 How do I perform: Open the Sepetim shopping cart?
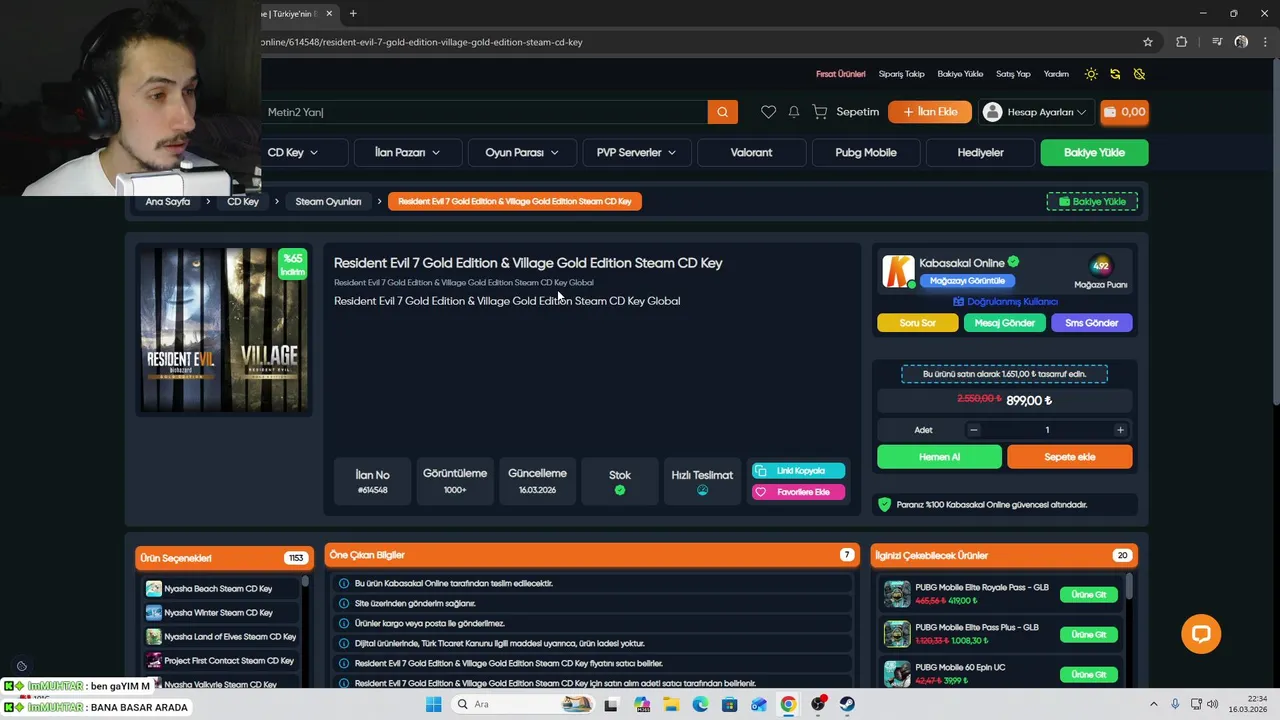click(x=846, y=112)
